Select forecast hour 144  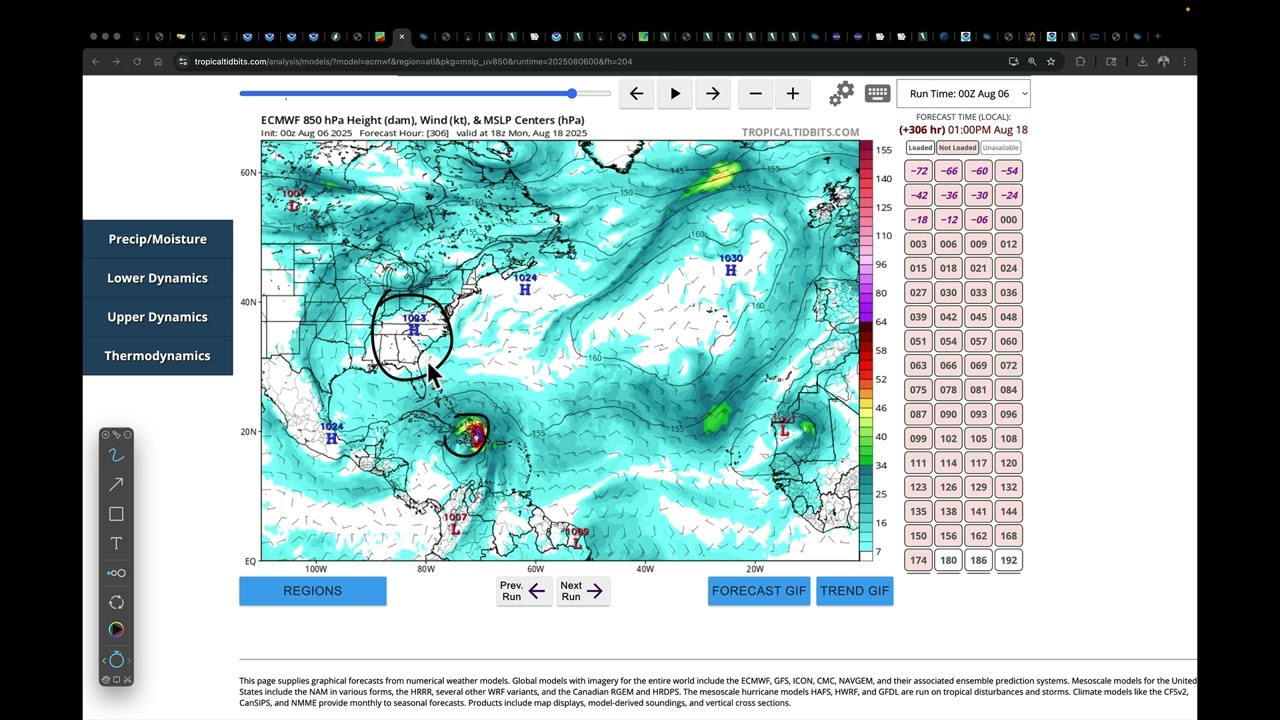[1008, 512]
